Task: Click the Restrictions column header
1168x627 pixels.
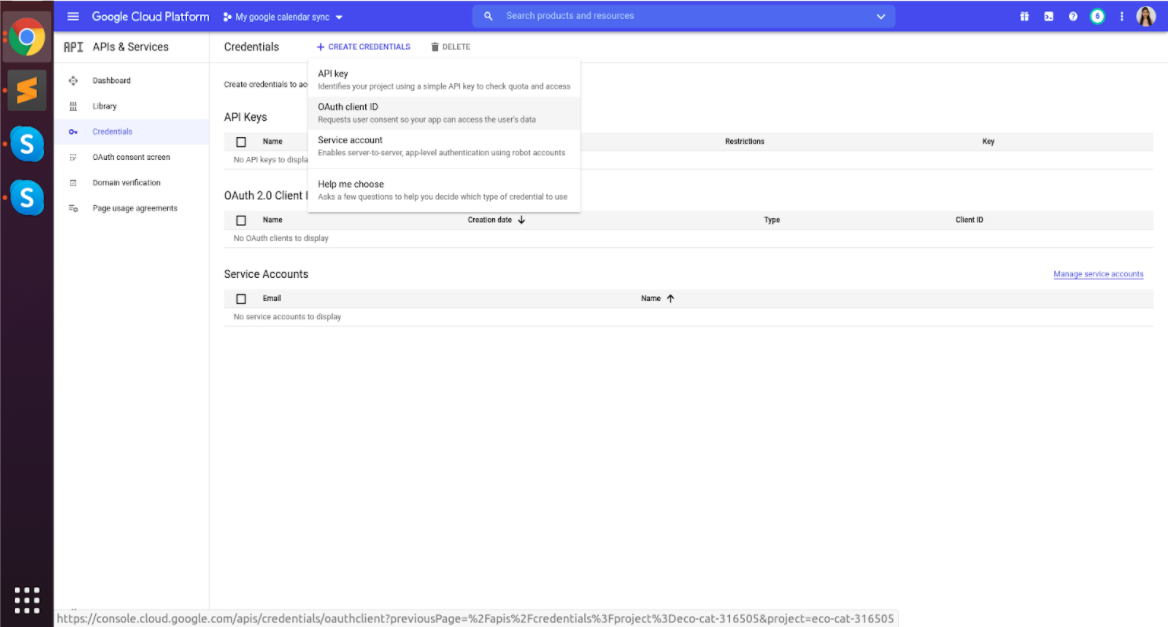Action: (x=744, y=141)
